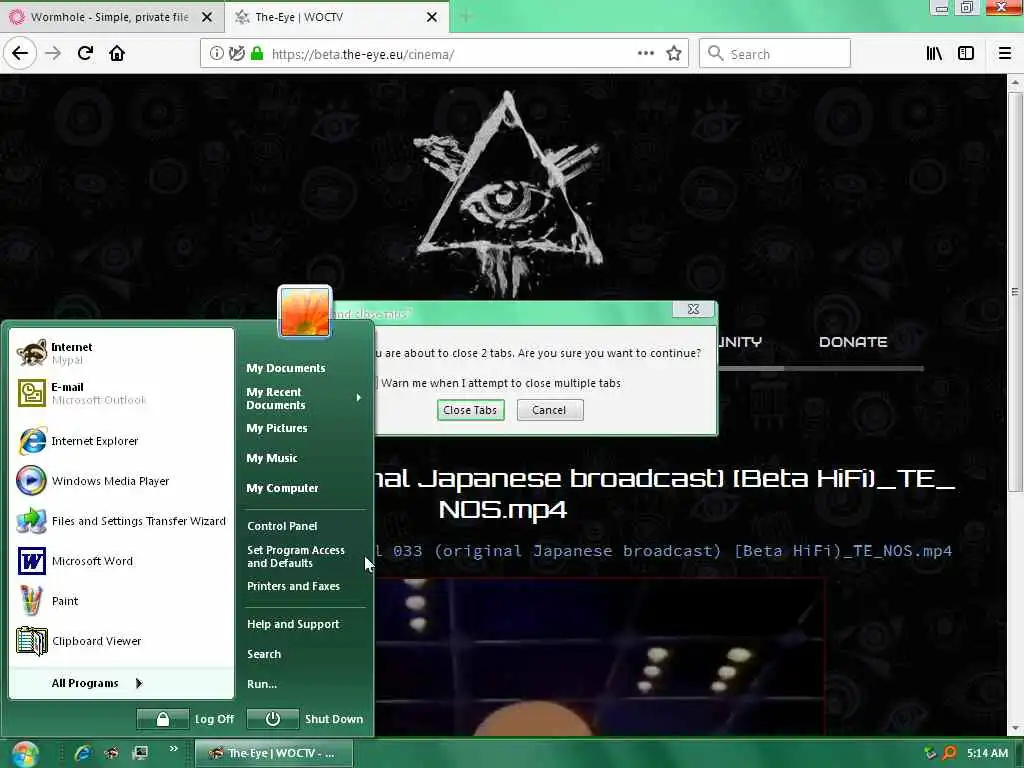Click the page vertical scrollbar thumb
The height and width of the screenshot is (768, 1024).
click(x=1014, y=291)
